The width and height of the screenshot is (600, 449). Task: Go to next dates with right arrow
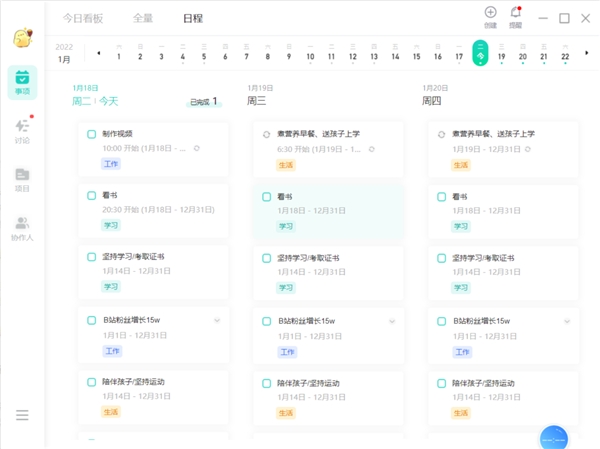pos(586,53)
